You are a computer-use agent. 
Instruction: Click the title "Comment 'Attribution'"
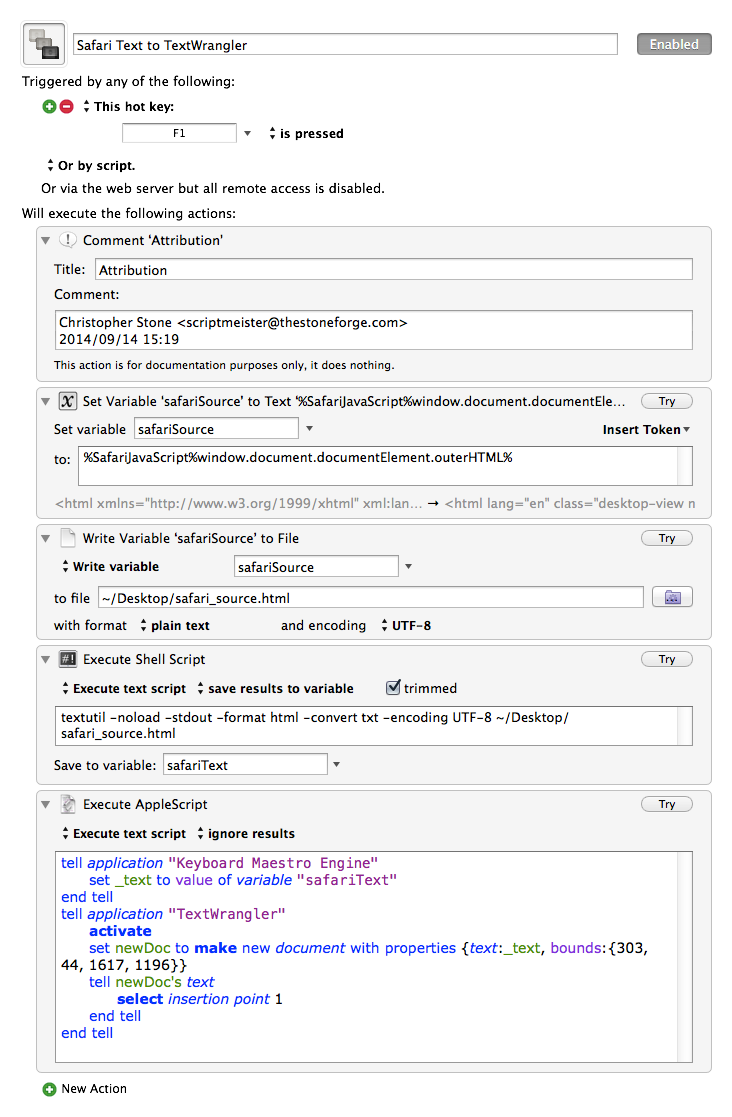pos(153,240)
